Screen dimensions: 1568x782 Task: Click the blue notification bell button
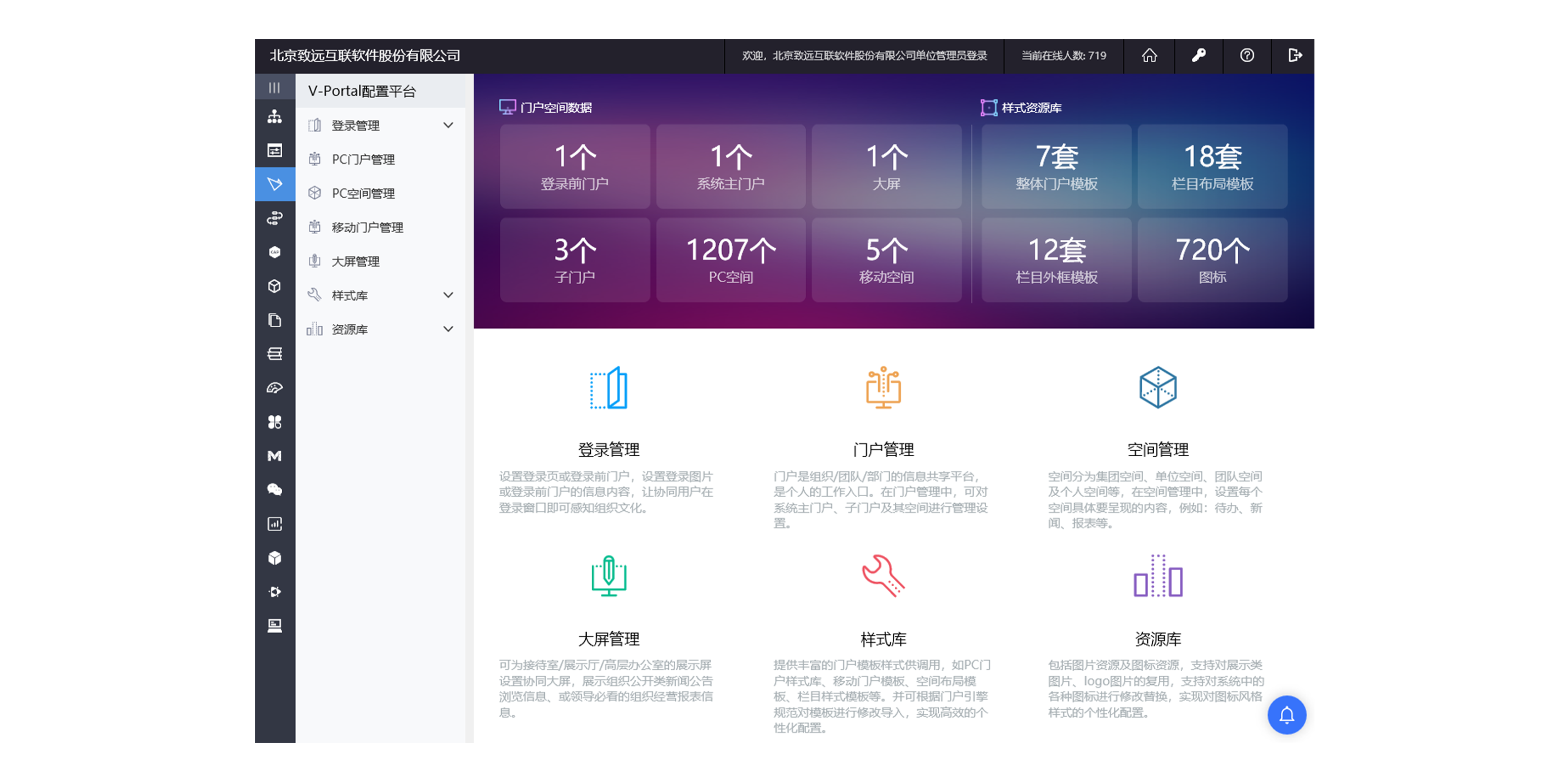click(1286, 714)
